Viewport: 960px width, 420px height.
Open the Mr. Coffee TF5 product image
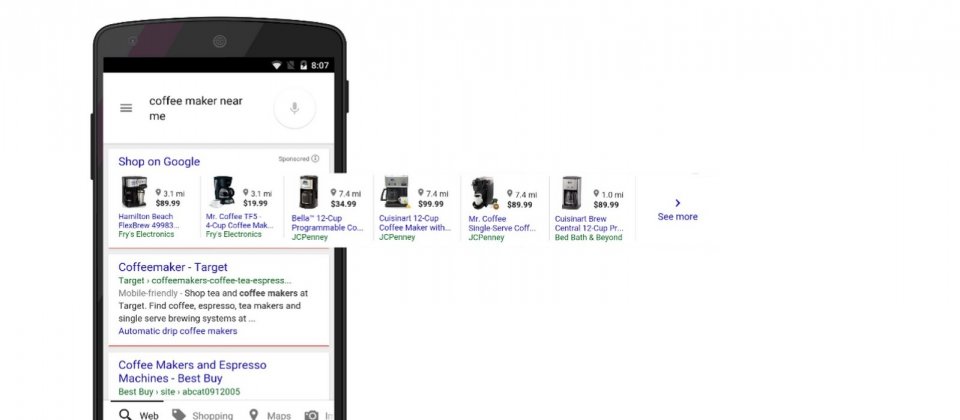pos(223,191)
